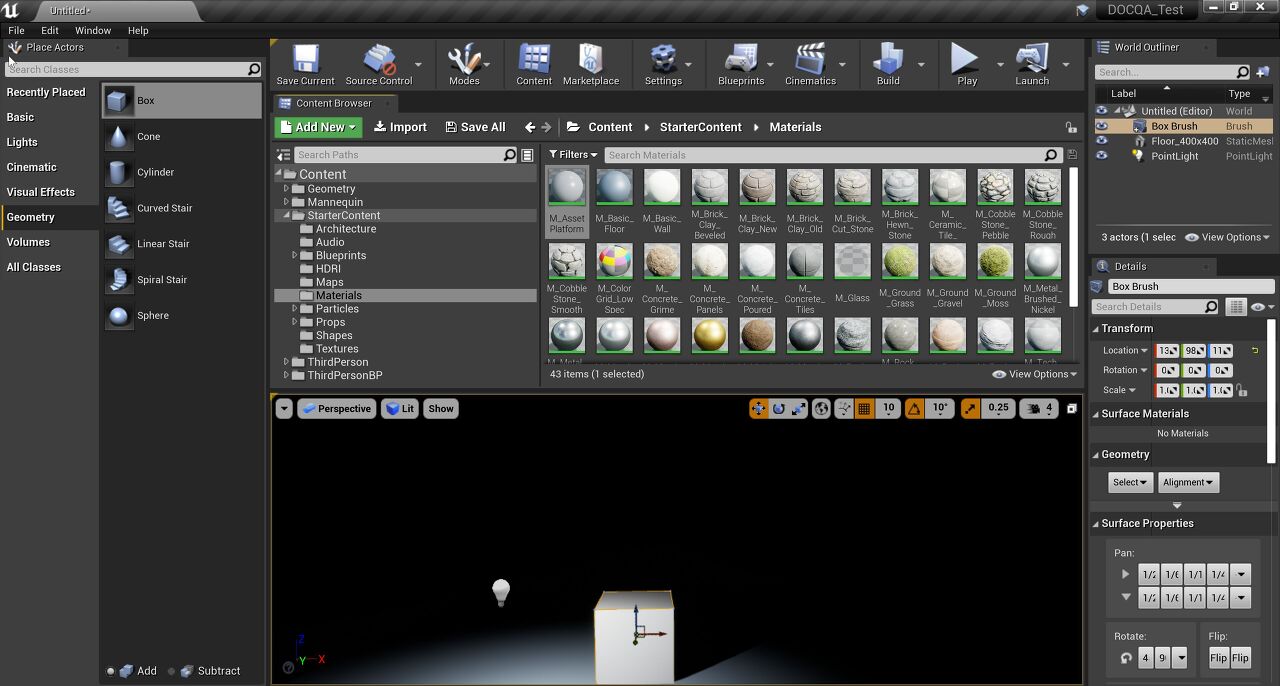Screen dimensions: 1280x686
Task: Select the Box geometry brush
Action: tap(182, 101)
